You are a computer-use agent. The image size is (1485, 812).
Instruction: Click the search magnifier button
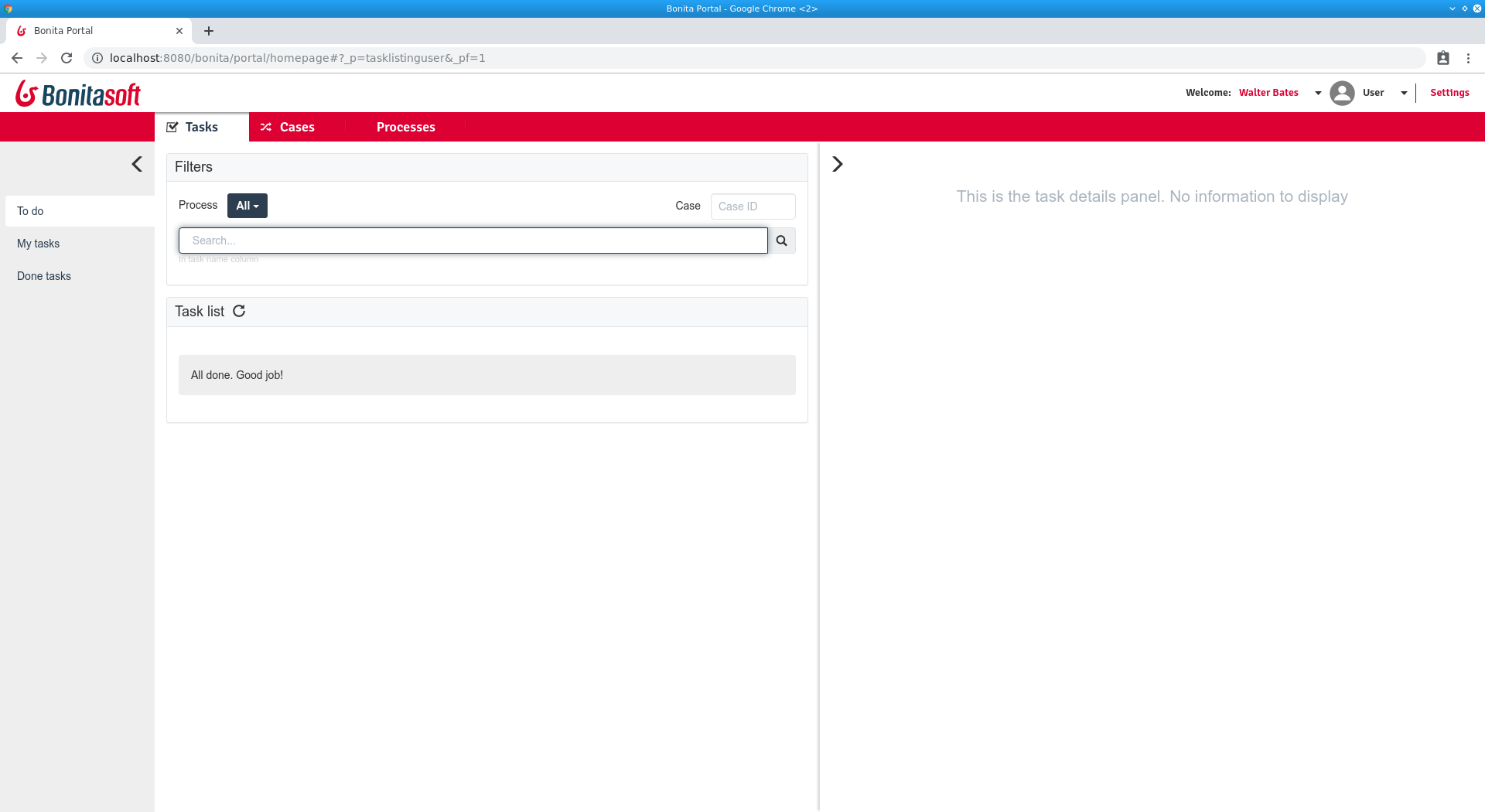[x=782, y=241]
